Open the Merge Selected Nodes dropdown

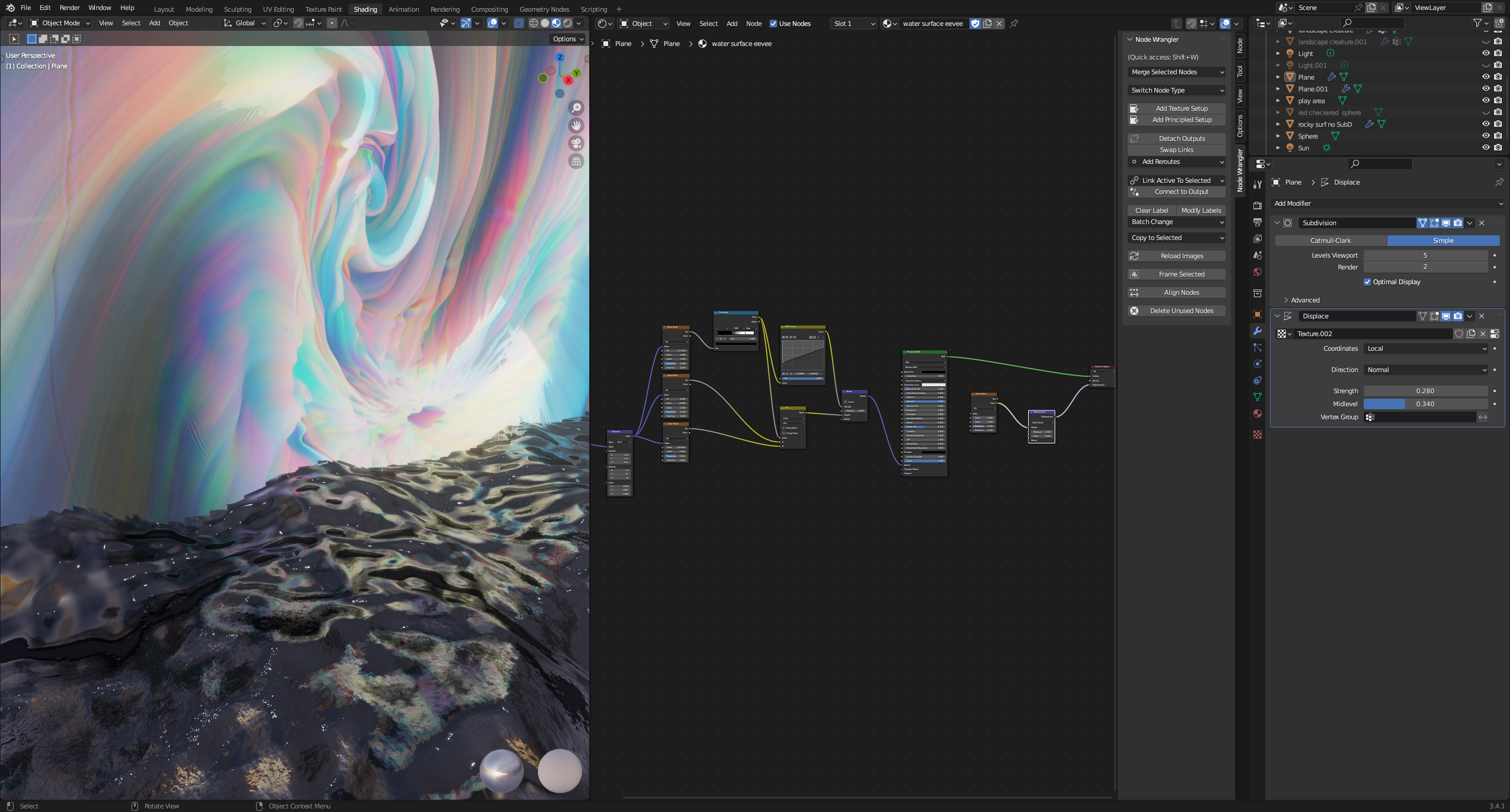[x=1177, y=72]
